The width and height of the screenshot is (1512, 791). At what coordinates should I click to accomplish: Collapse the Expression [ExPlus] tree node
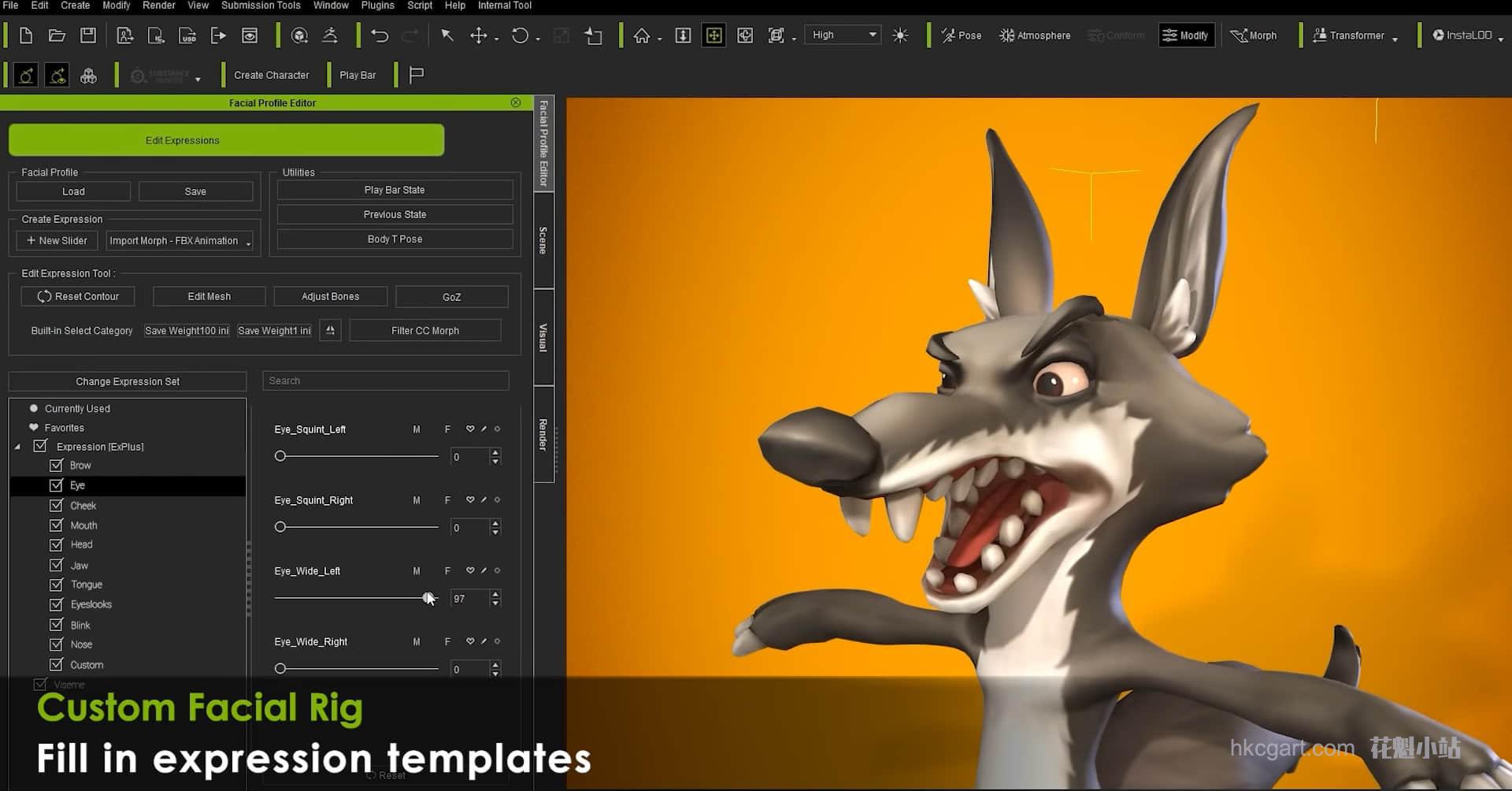(x=17, y=447)
